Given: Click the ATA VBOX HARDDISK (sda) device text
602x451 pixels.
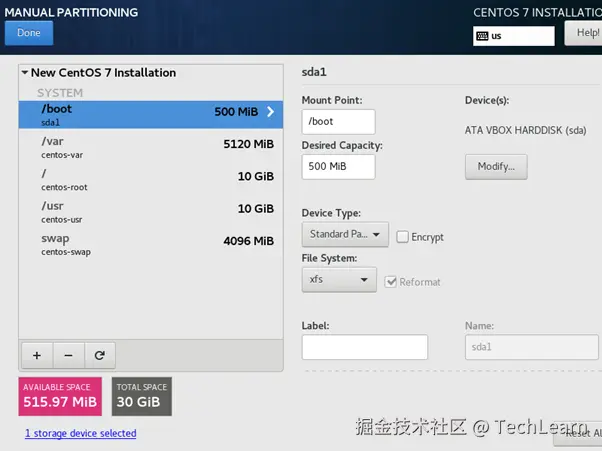Looking at the screenshot, I should click(x=526, y=131).
